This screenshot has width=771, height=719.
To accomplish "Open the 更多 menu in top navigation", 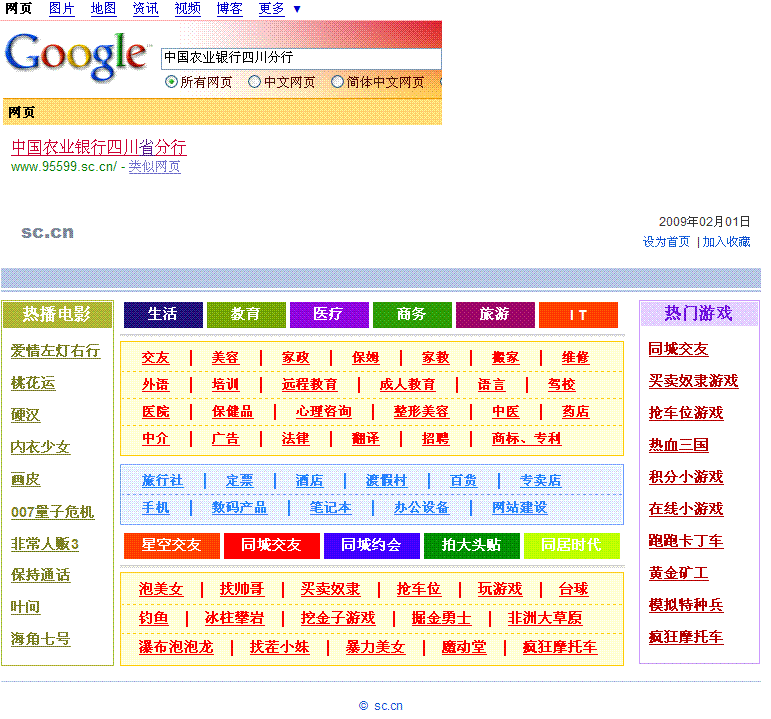I will pyautogui.click(x=271, y=9).
